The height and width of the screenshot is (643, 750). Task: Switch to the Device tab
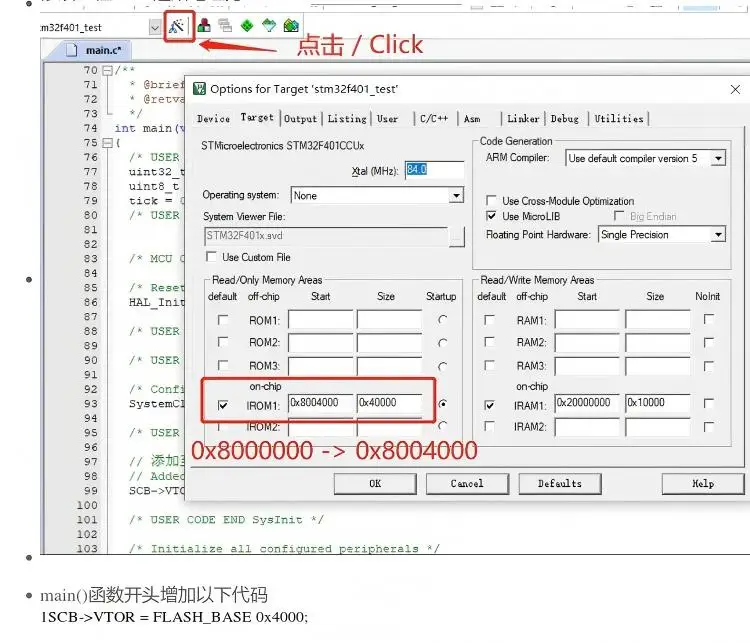click(213, 119)
